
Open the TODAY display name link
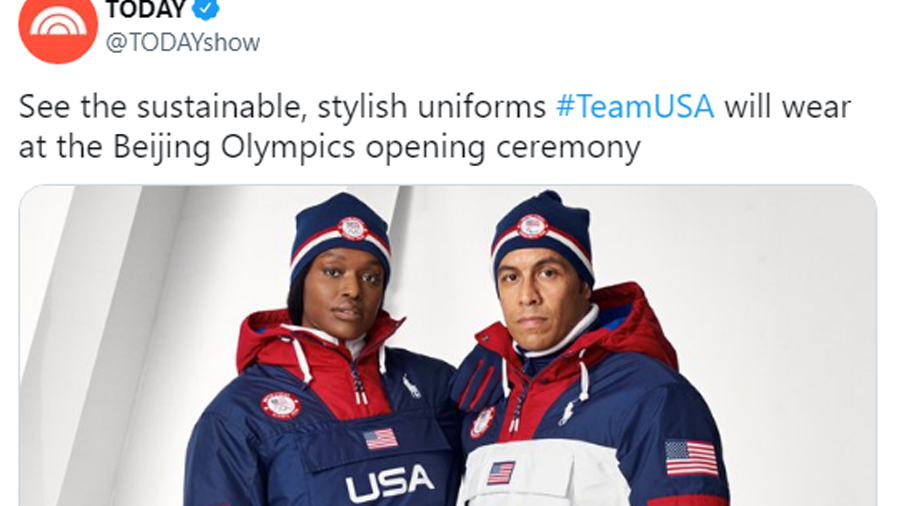[x=146, y=9]
